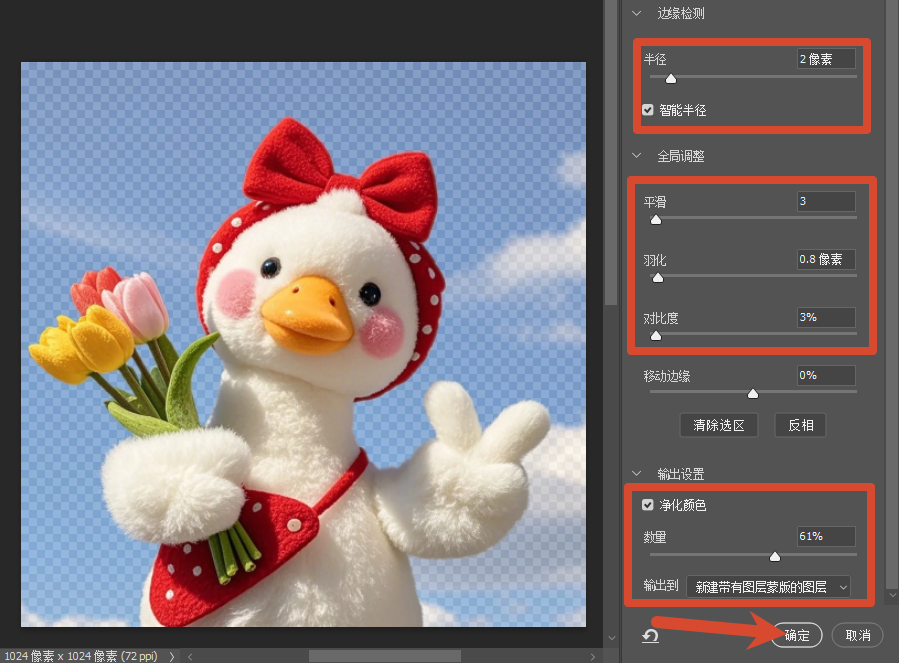
Task: Click the 取消 button
Action: point(858,635)
